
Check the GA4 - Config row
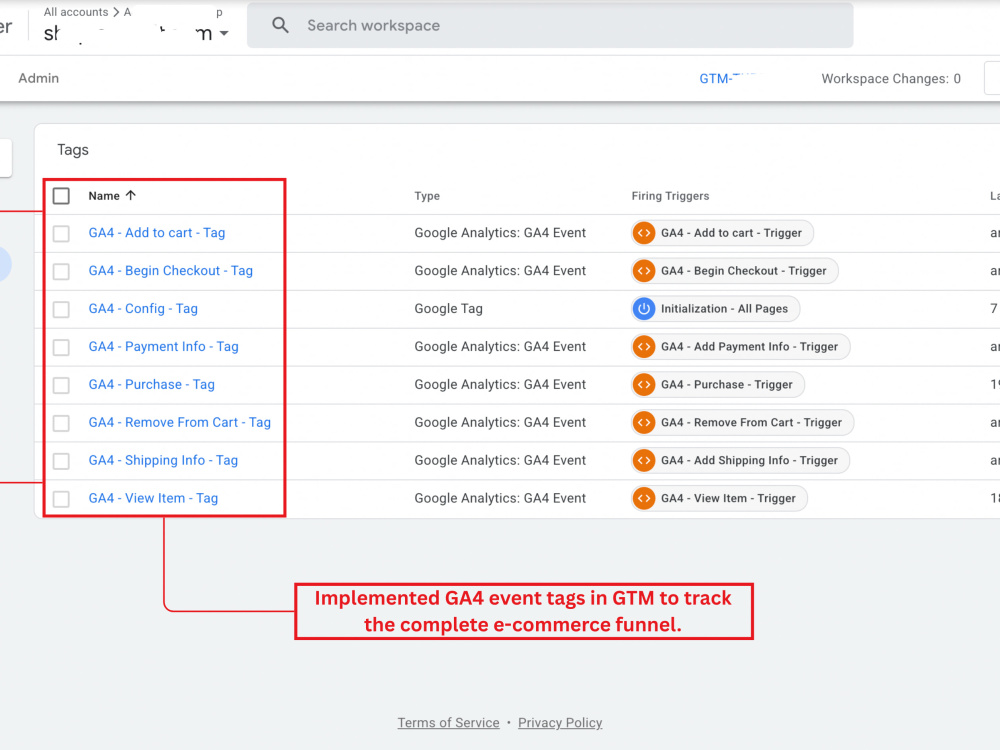(x=61, y=309)
